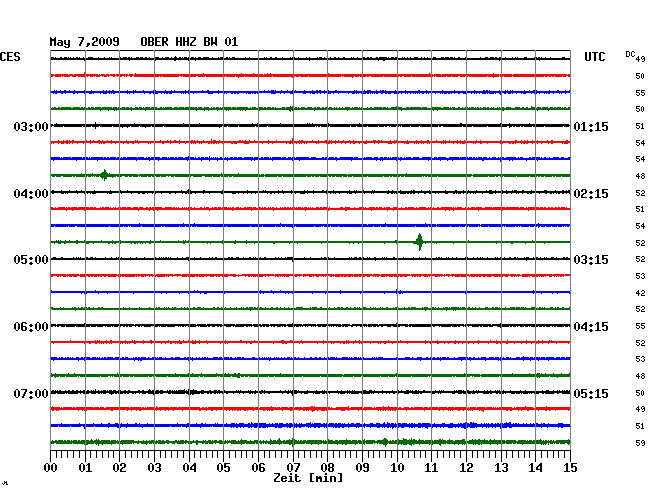Click the "DC" column header label
This screenshot has height=494, width=650.
630,54
